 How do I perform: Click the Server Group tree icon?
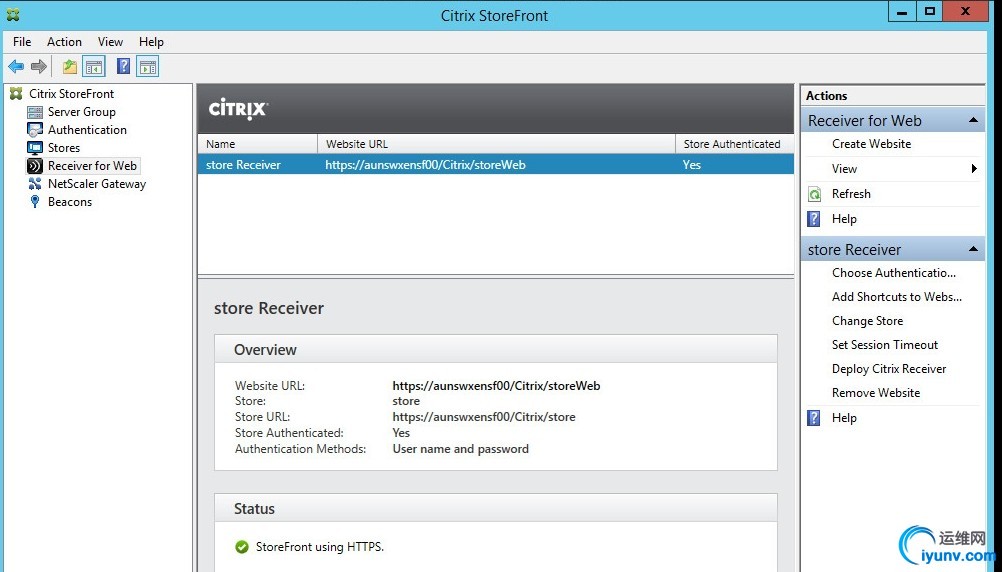(x=35, y=112)
